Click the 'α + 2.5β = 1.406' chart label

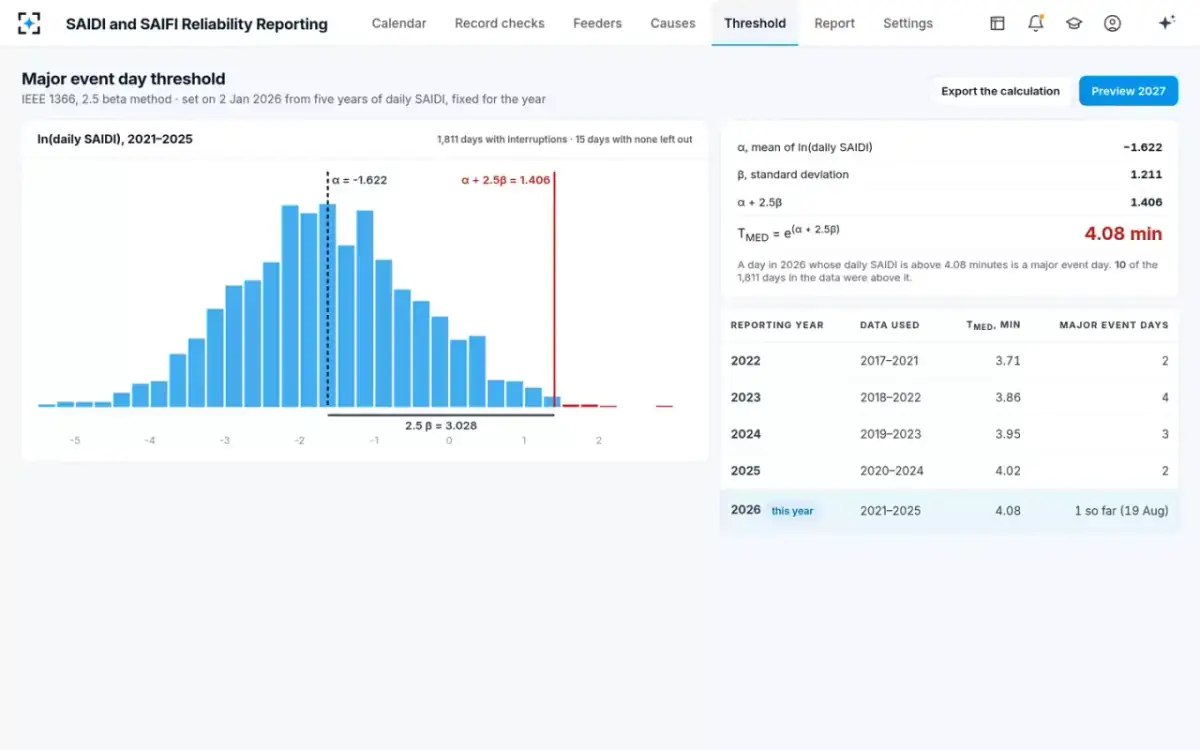505,180
